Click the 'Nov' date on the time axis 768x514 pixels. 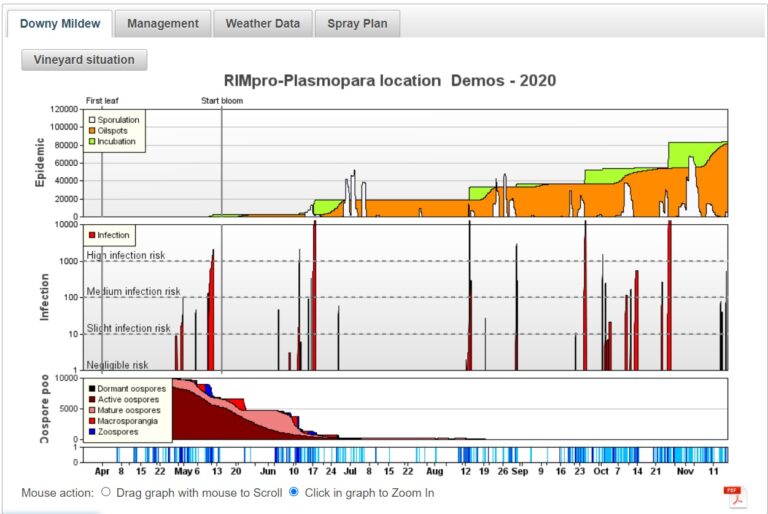tap(685, 471)
